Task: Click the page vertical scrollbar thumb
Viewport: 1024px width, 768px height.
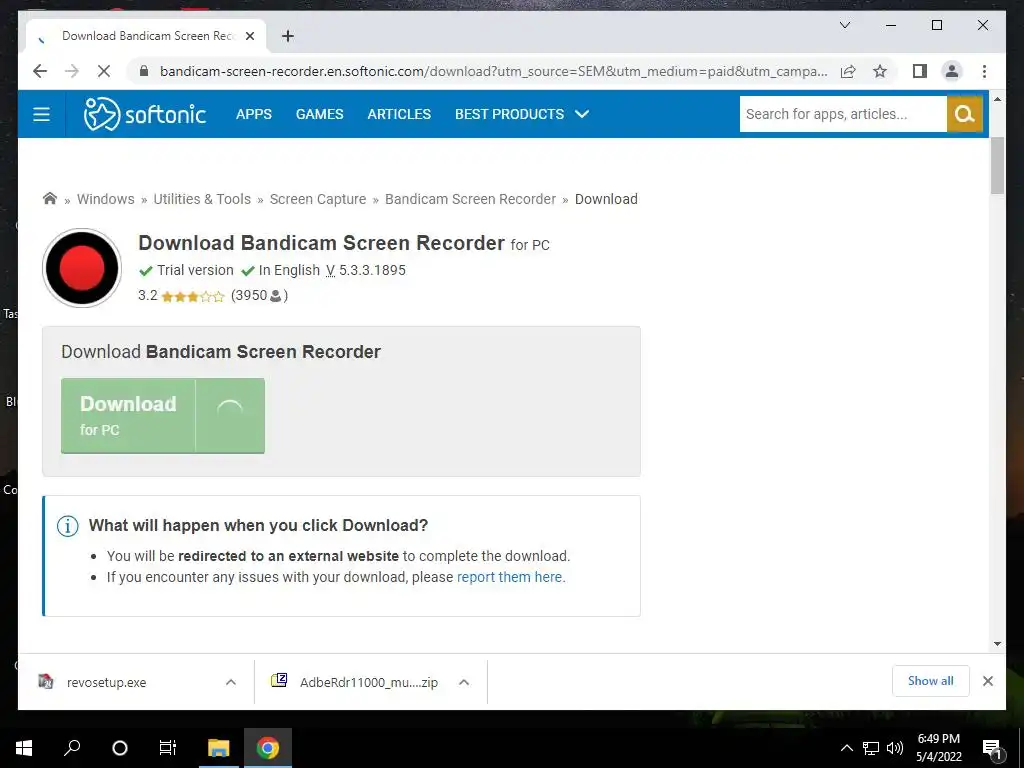Action: [x=997, y=166]
